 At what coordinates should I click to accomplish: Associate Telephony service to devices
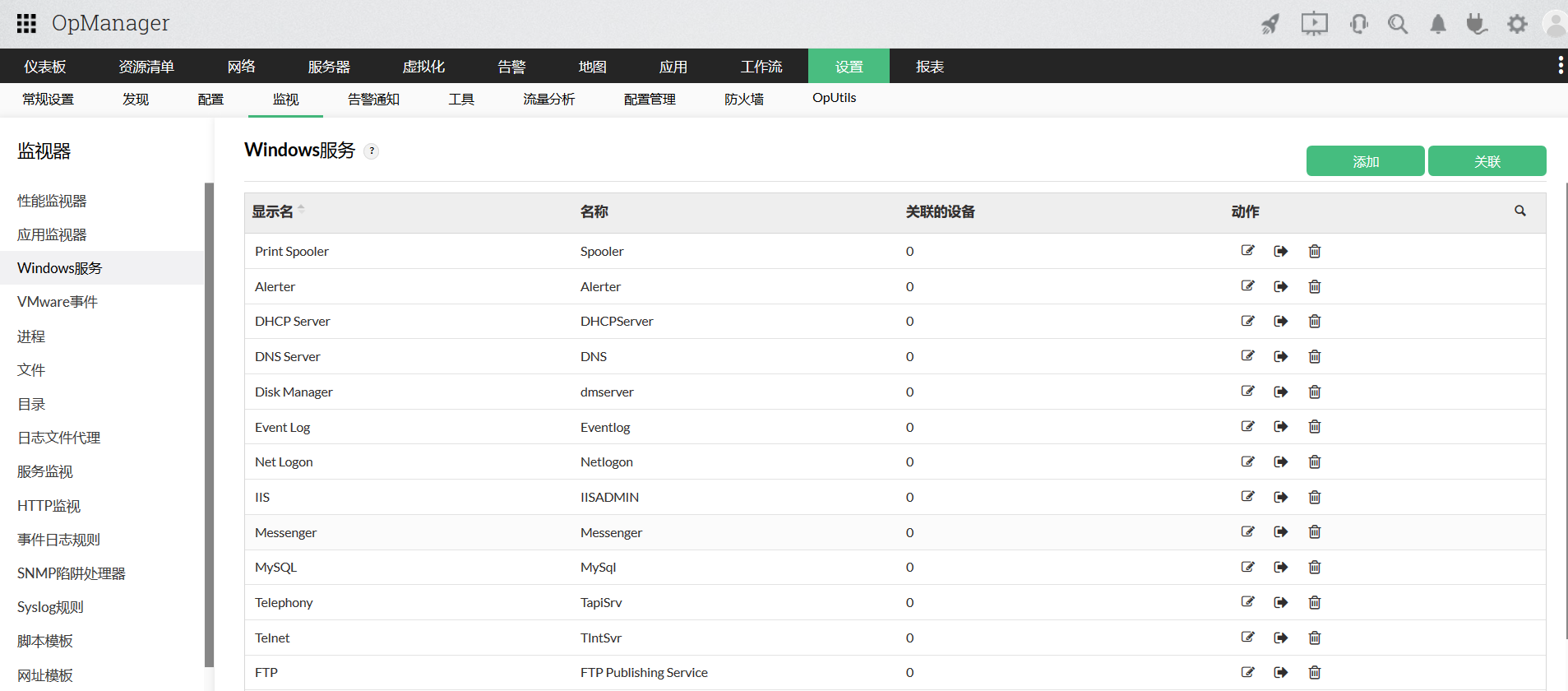(x=1281, y=602)
